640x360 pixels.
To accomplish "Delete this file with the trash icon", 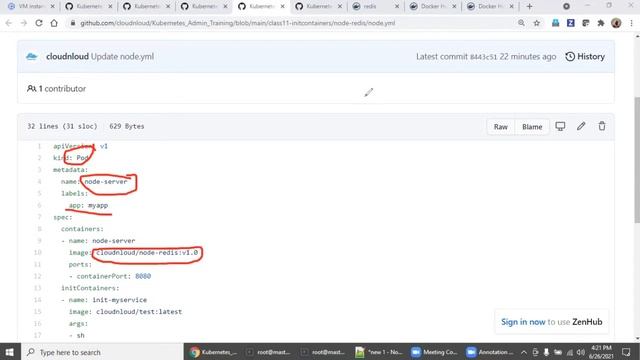I will [602, 127].
